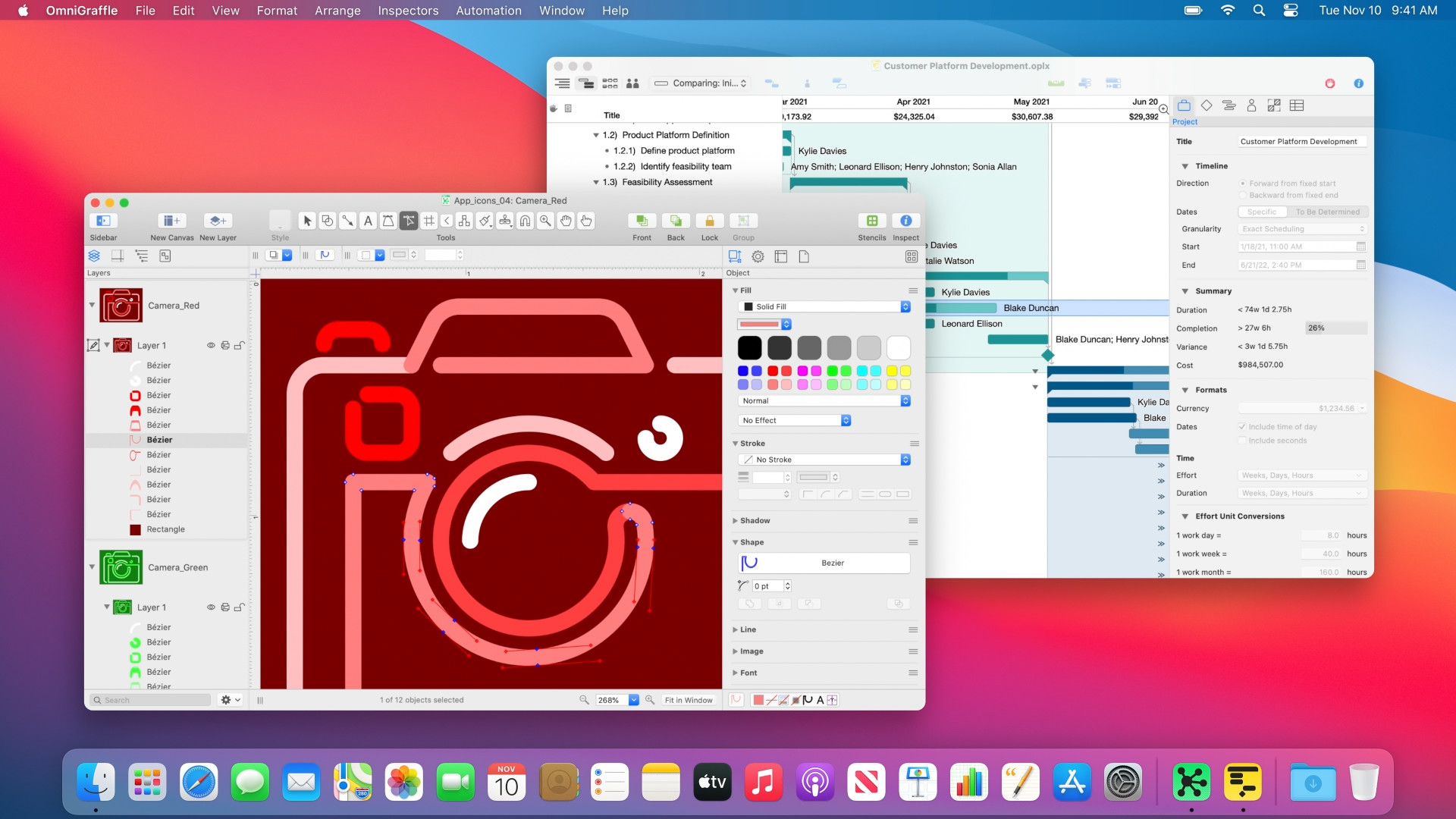Select the Text tool in the toolbar
The height and width of the screenshot is (819, 1456).
coord(369,221)
